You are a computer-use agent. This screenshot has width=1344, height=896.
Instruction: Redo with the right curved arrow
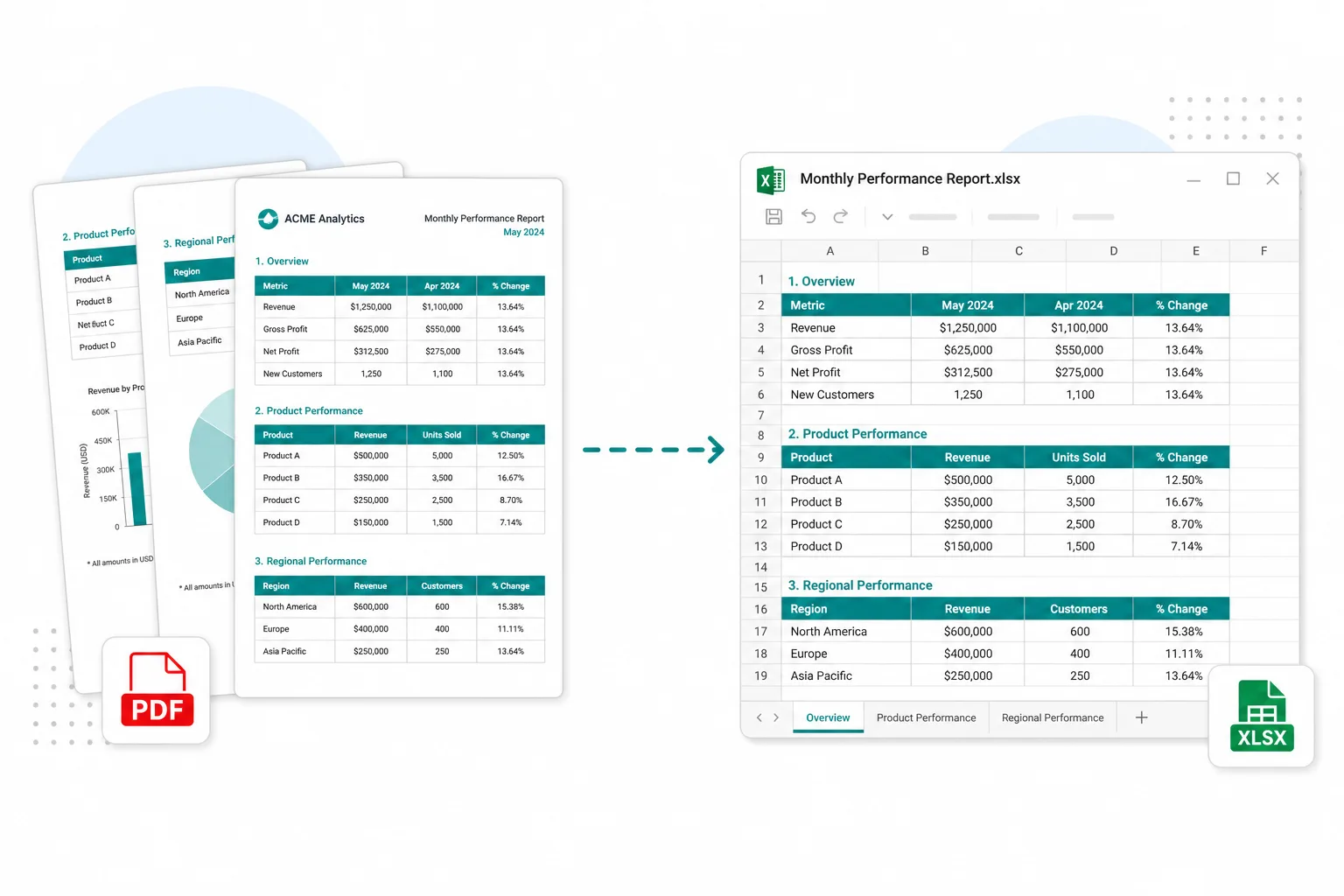[840, 216]
